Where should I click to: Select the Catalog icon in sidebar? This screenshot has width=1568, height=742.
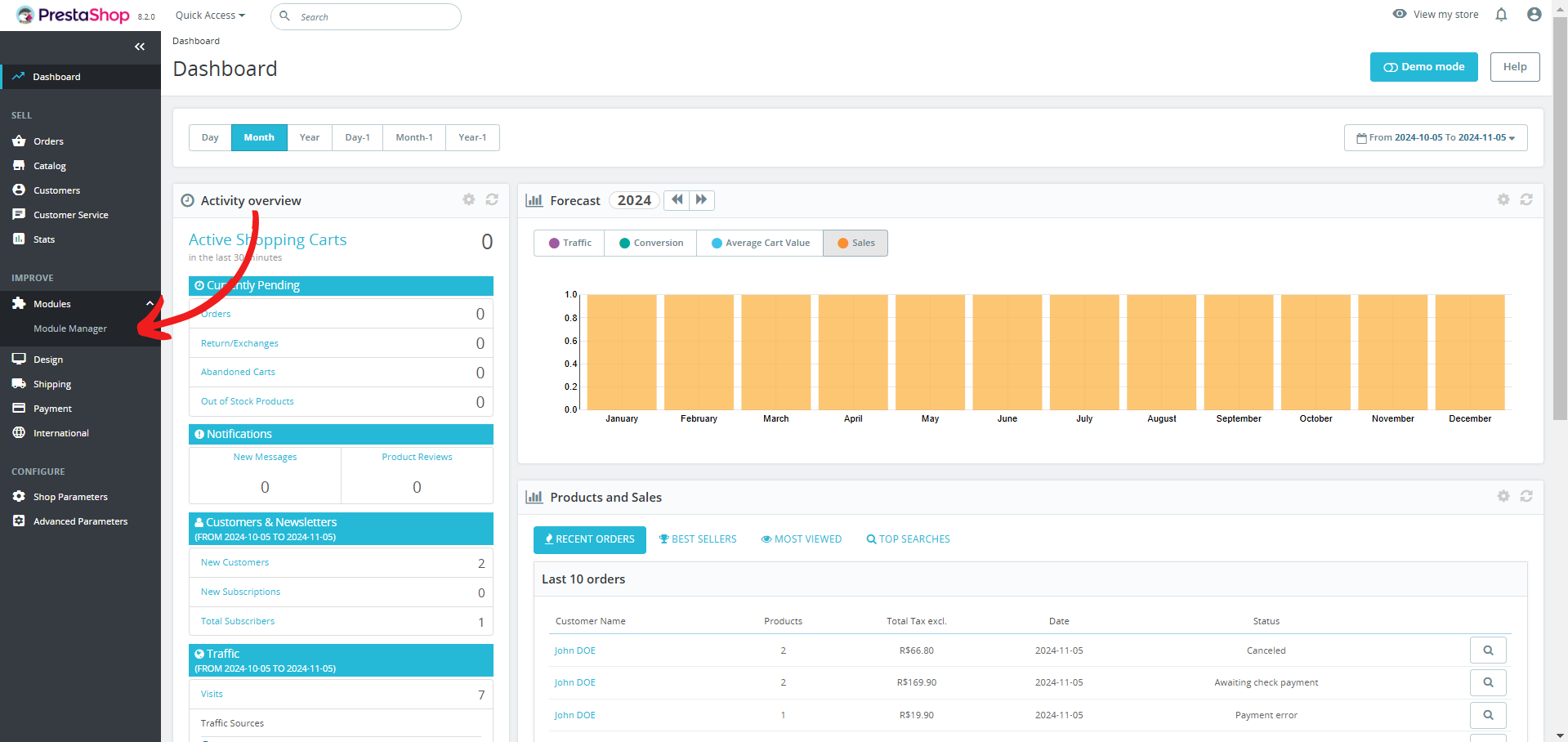[x=19, y=165]
